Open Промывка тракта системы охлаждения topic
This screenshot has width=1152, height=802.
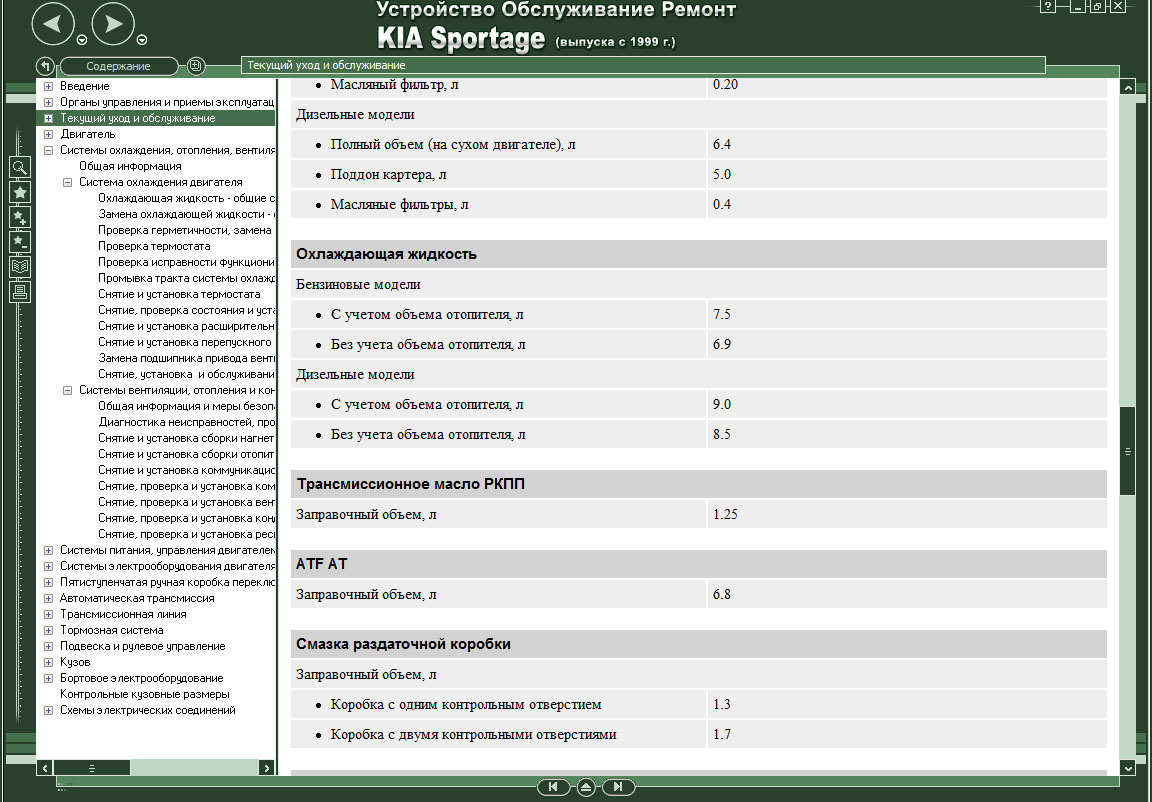tap(187, 278)
